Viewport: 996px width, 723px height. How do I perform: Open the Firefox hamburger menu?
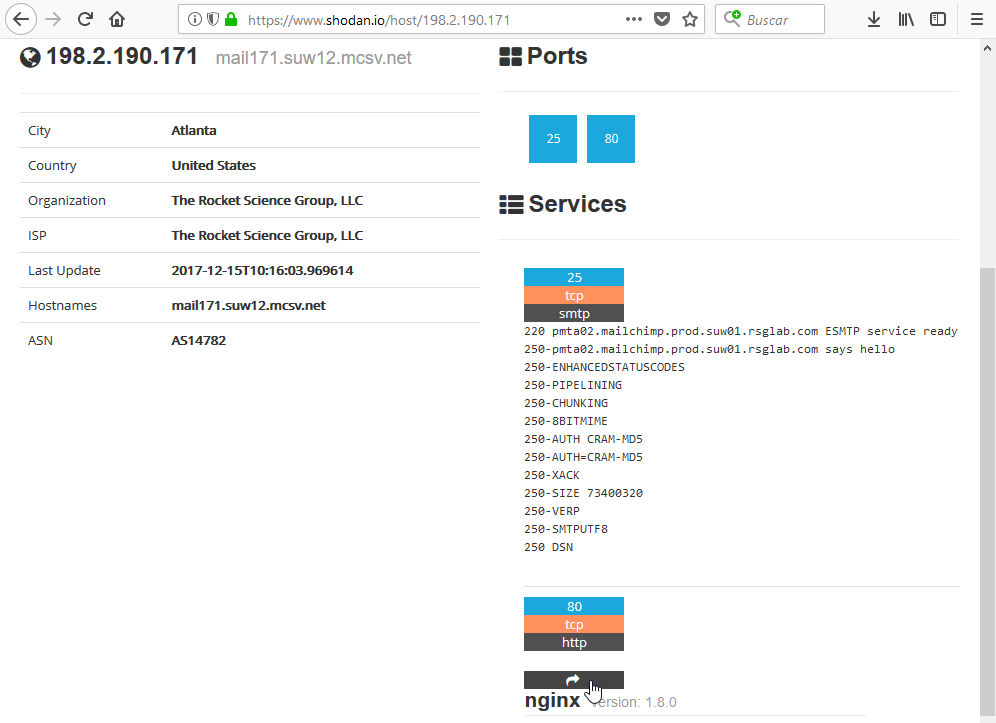click(x=977, y=19)
